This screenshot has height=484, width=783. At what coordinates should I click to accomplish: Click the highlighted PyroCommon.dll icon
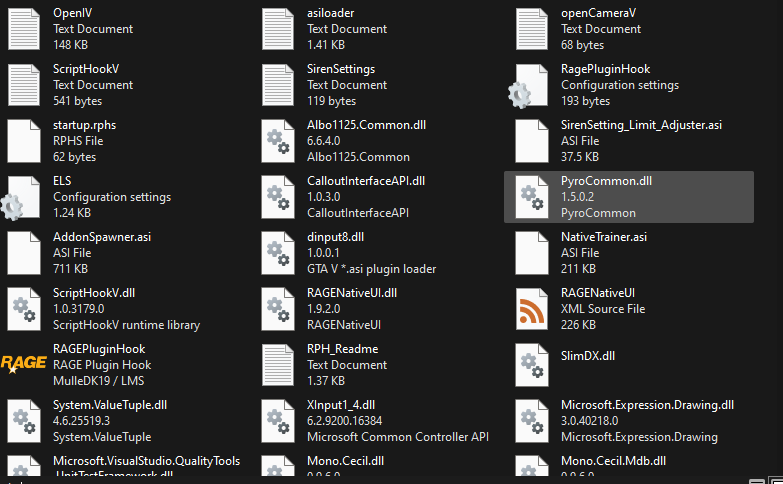coord(531,197)
